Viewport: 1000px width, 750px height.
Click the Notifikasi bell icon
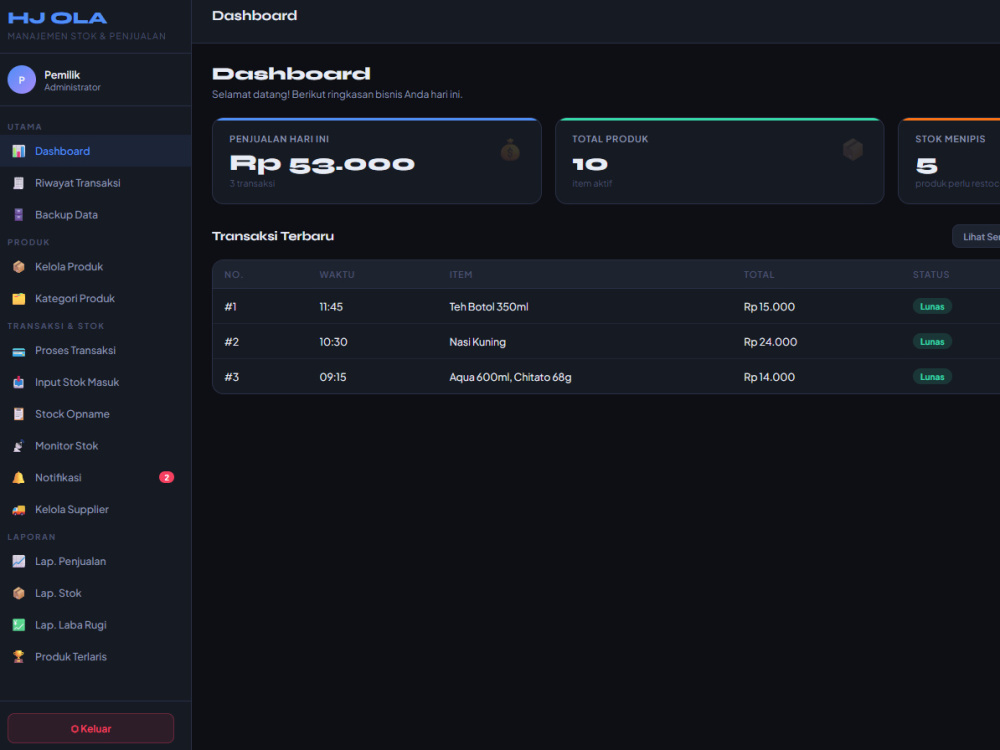pyautogui.click(x=18, y=478)
